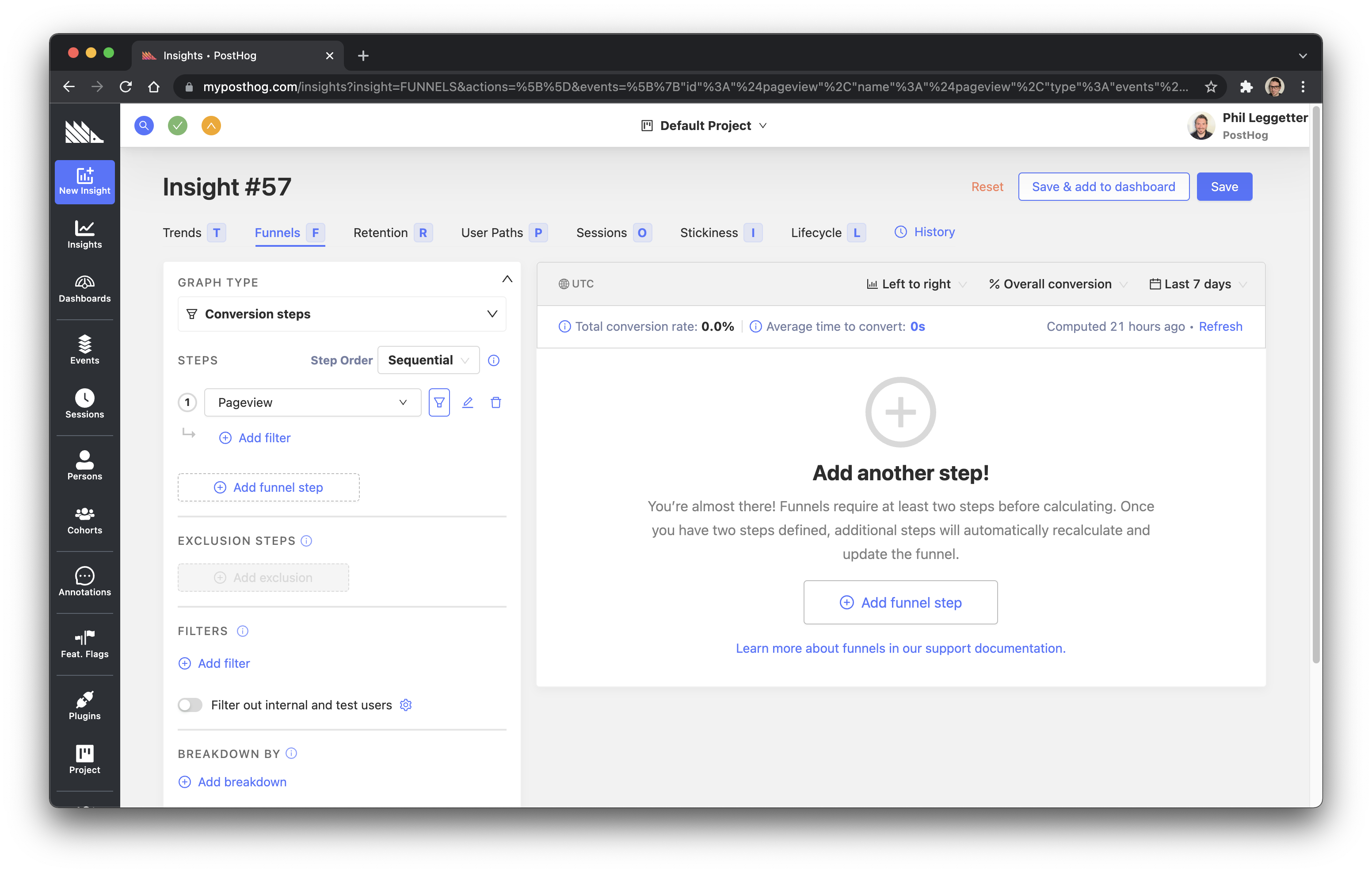Open Plugins in sidebar

(84, 706)
